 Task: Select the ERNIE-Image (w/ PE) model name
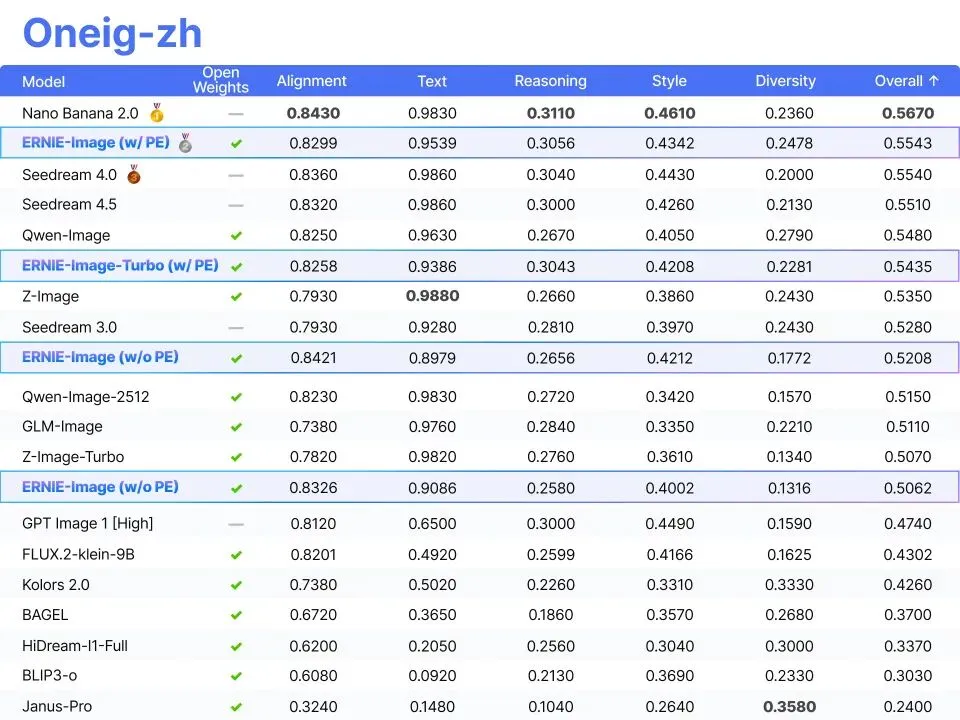pyautogui.click(x=96, y=143)
